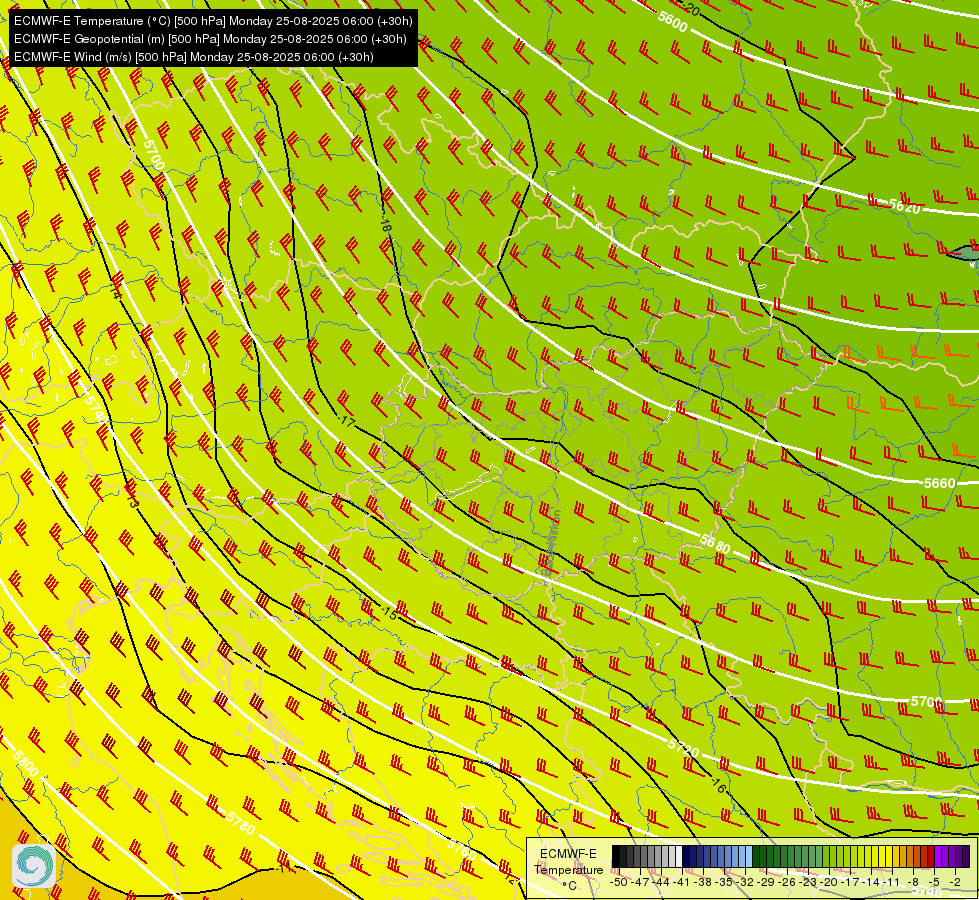Viewport: 979px width, 900px height.
Task: Click the swirl logo icon
Action: click(34, 865)
